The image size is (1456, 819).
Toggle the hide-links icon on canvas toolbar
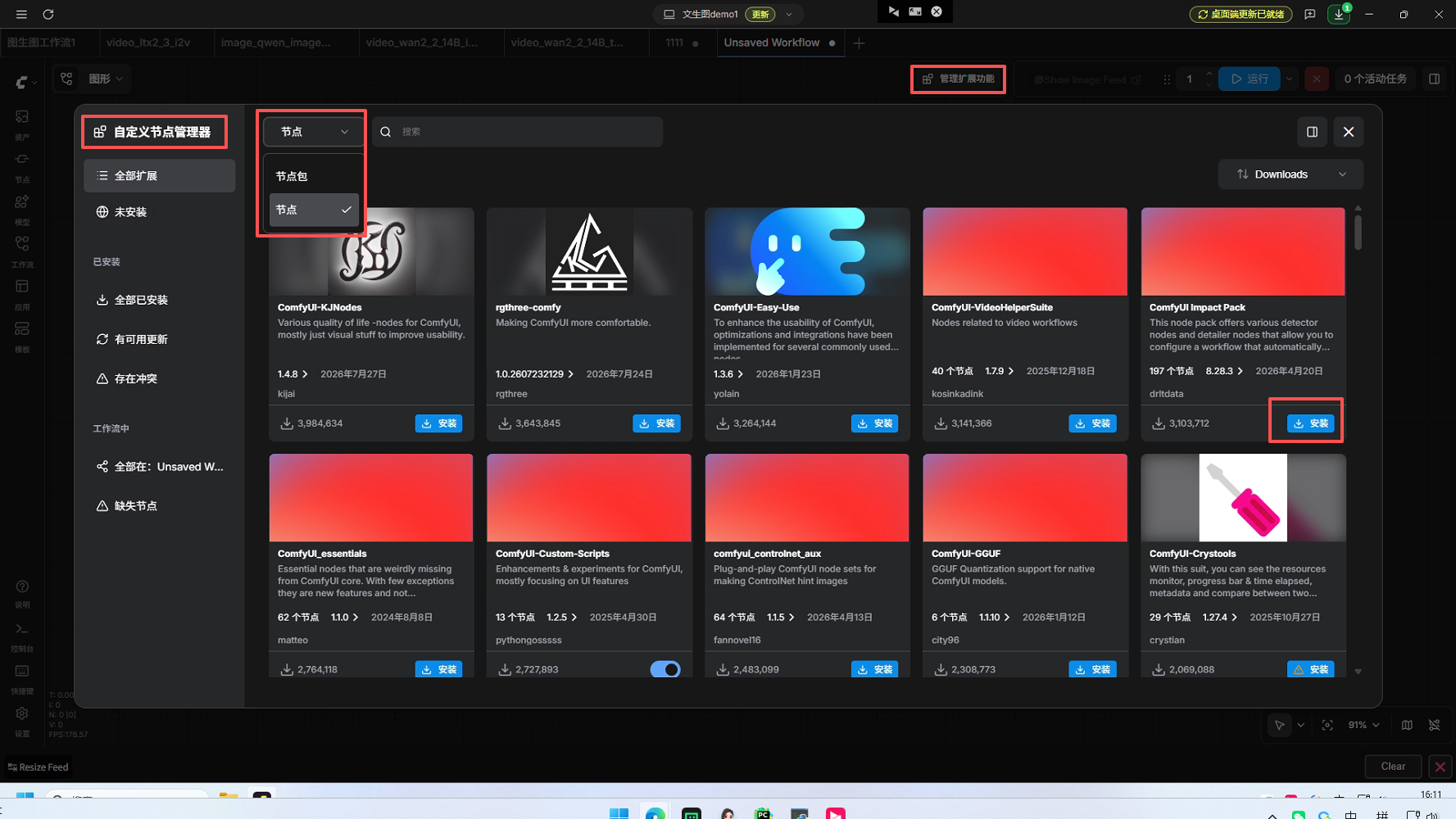coord(1435,725)
